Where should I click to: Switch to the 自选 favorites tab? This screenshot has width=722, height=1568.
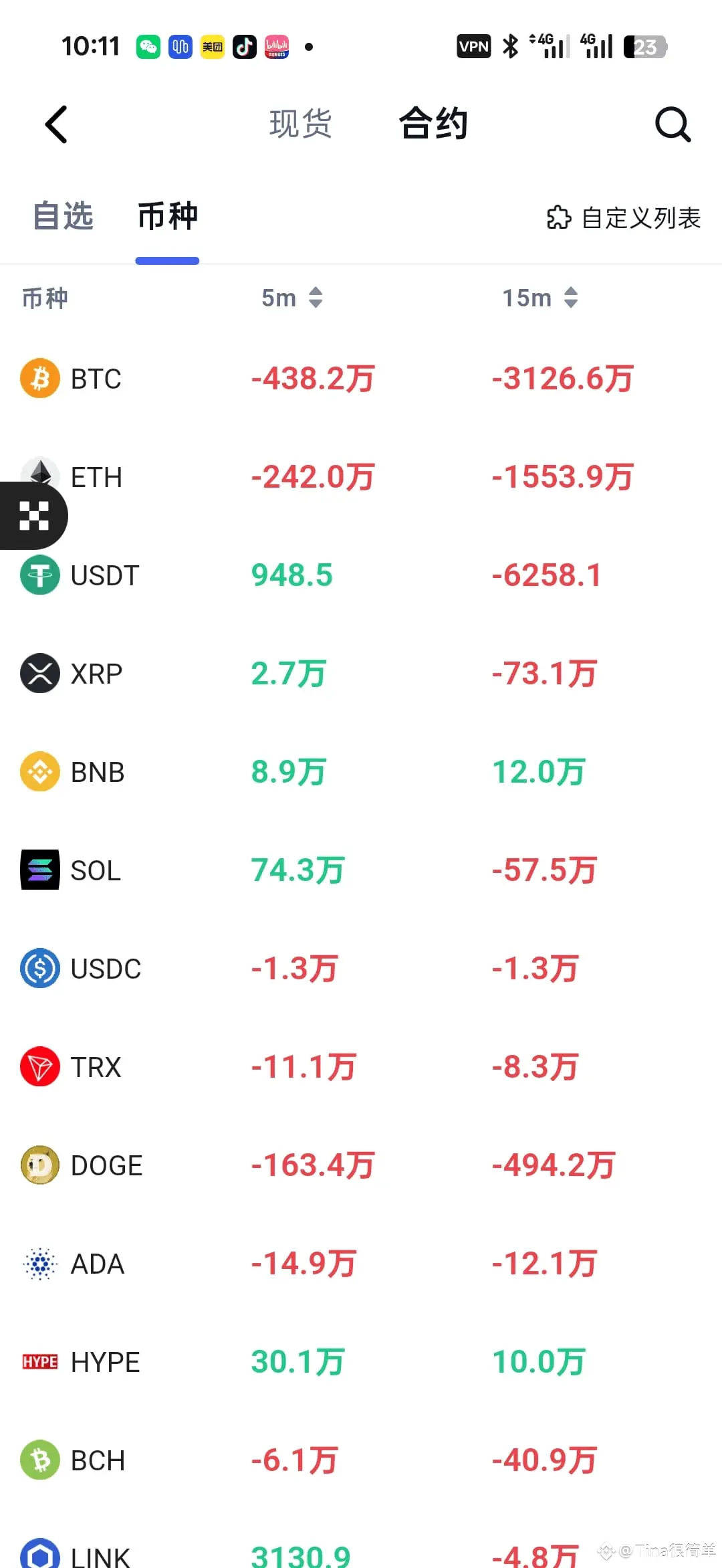pyautogui.click(x=64, y=216)
